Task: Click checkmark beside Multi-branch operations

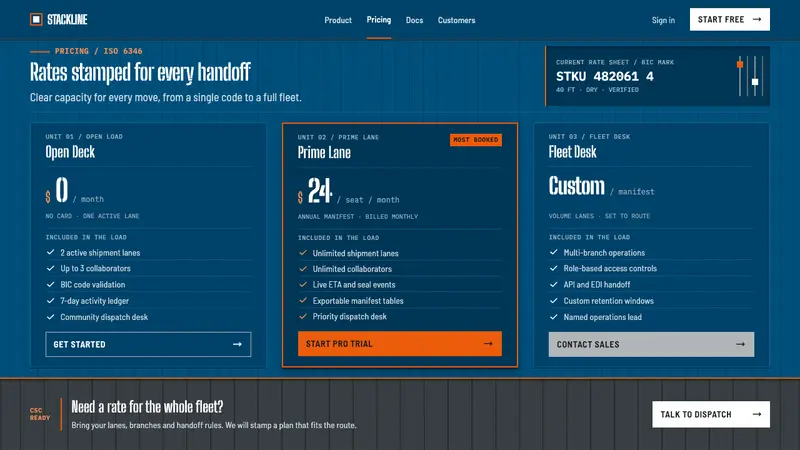Action: [x=554, y=252]
